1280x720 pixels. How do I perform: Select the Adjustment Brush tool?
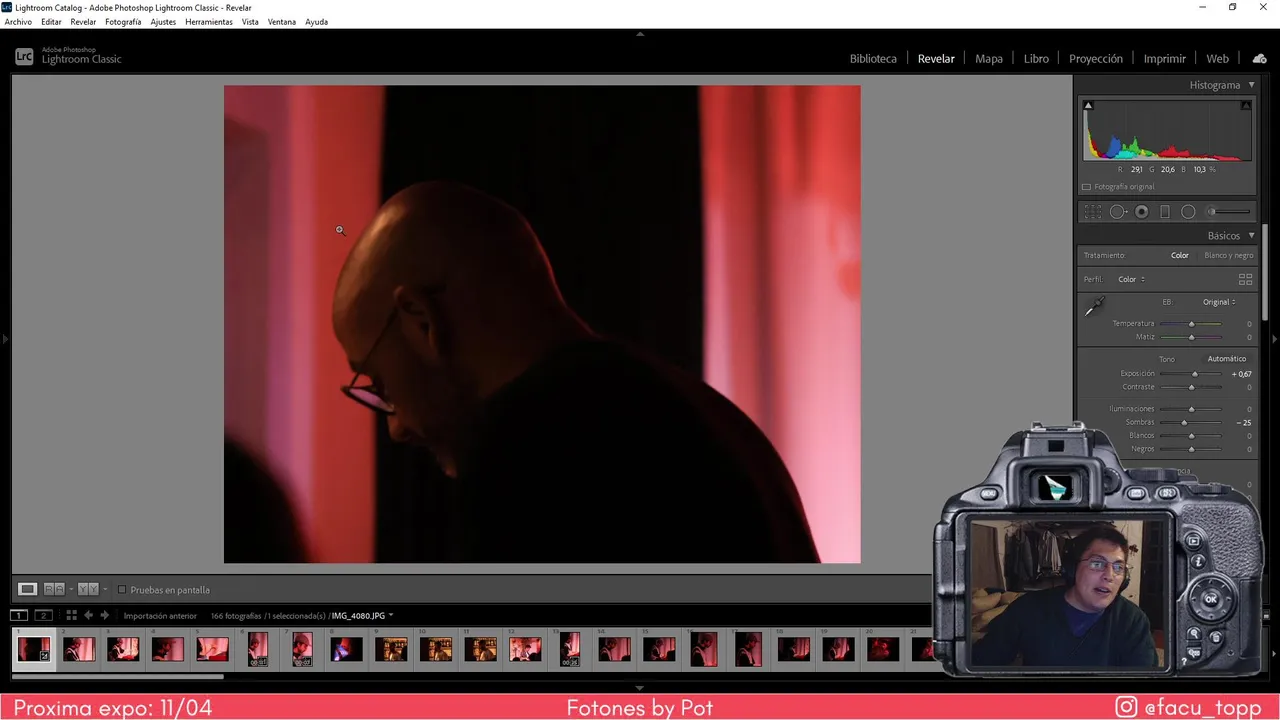pos(1229,212)
